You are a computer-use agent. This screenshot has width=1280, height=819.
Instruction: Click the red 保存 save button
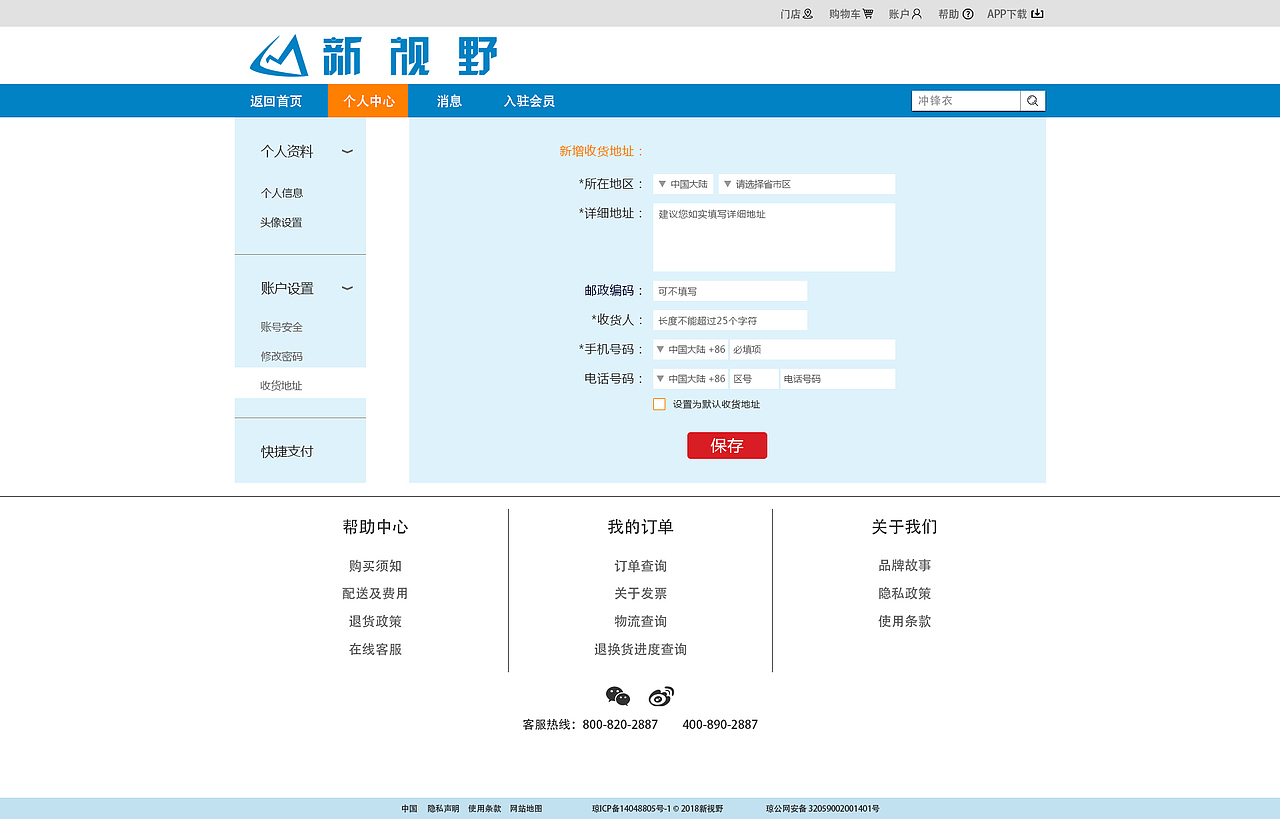[727, 445]
